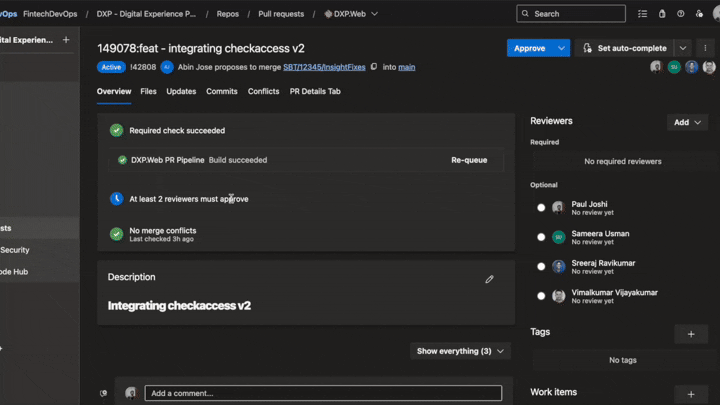Open user settings icon in top bar
Image resolution: width=720 pixels, height=405 pixels.
point(700,14)
